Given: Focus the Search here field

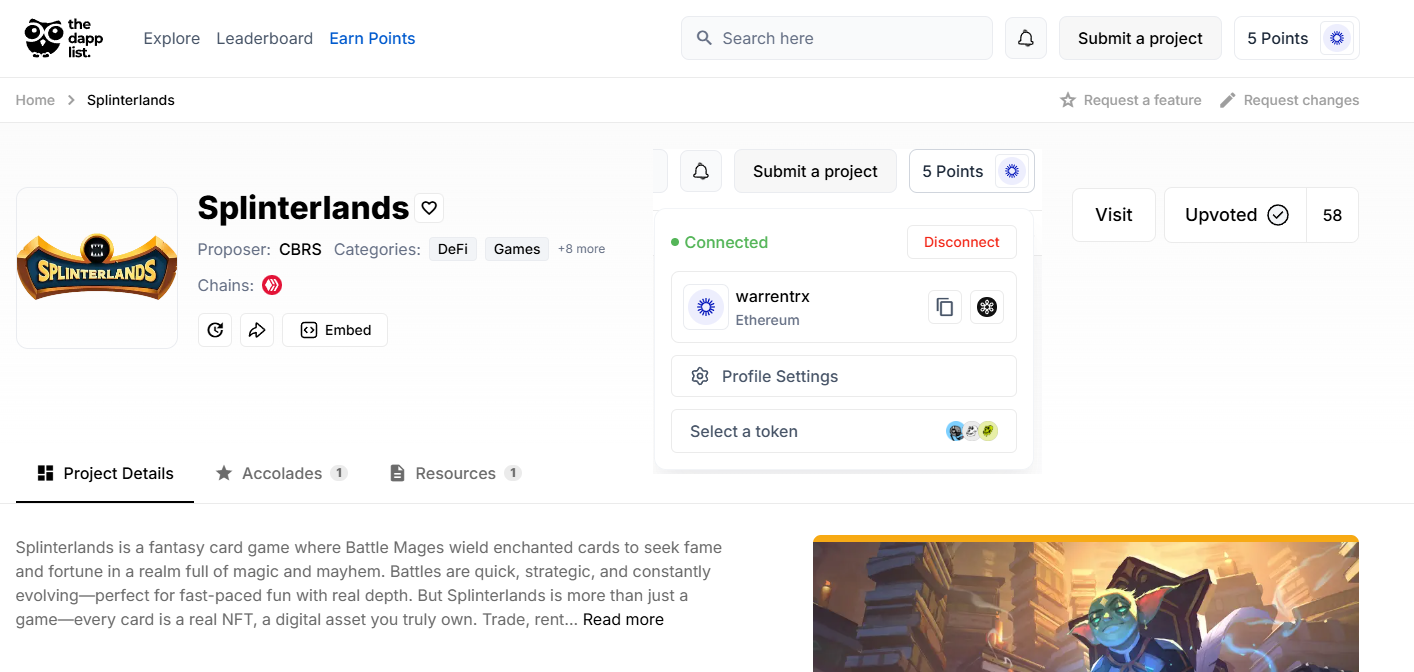Looking at the screenshot, I should click(837, 38).
